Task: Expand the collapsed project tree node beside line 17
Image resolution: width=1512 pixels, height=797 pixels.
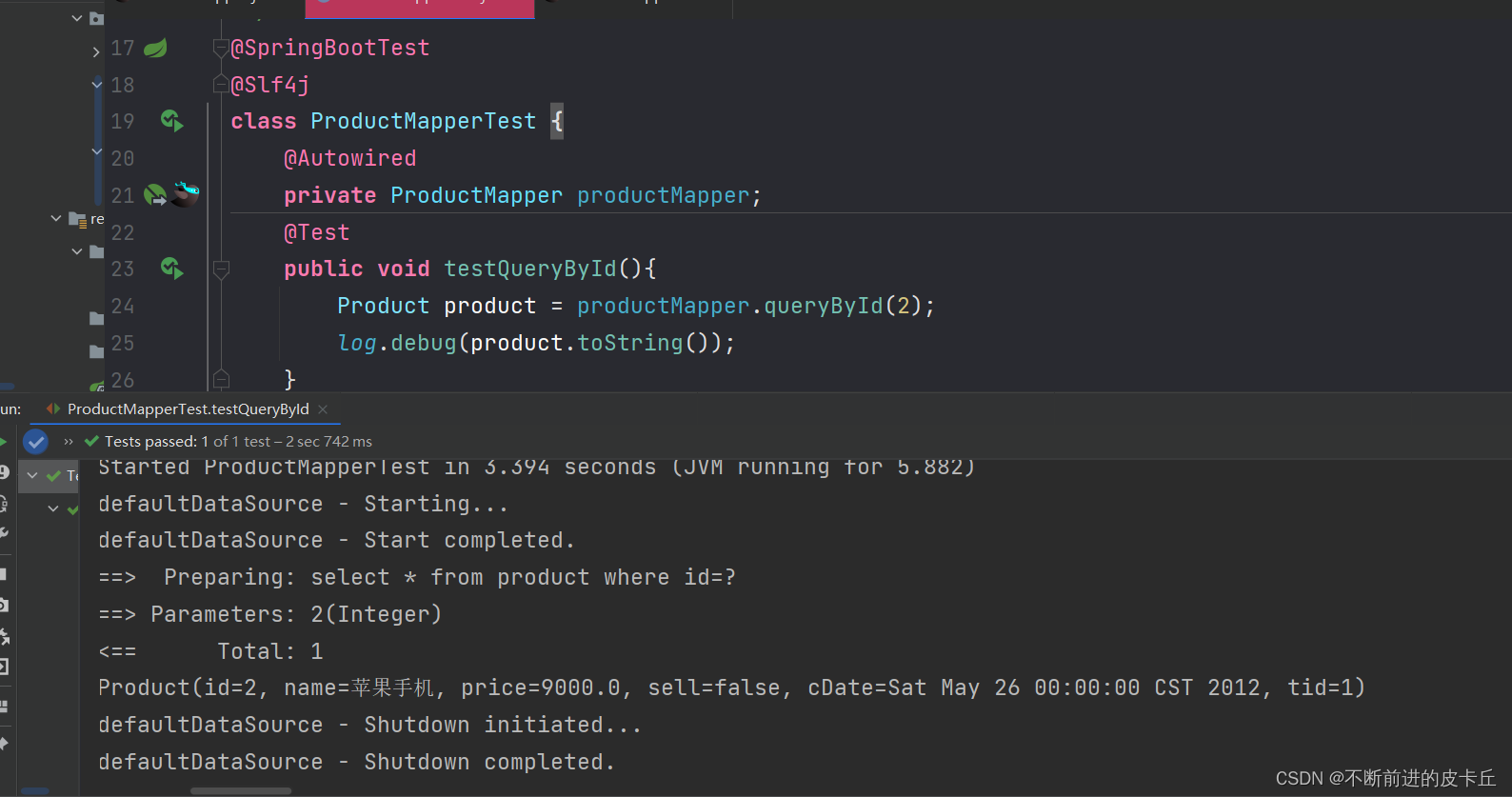Action: click(96, 51)
